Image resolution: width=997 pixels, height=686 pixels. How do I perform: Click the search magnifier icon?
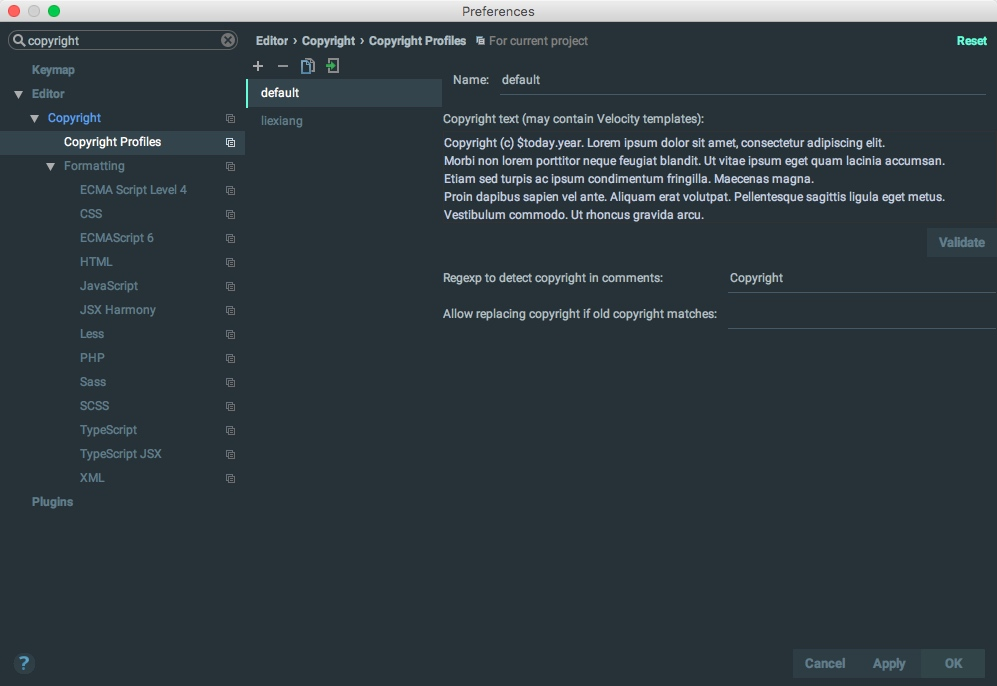coord(19,40)
